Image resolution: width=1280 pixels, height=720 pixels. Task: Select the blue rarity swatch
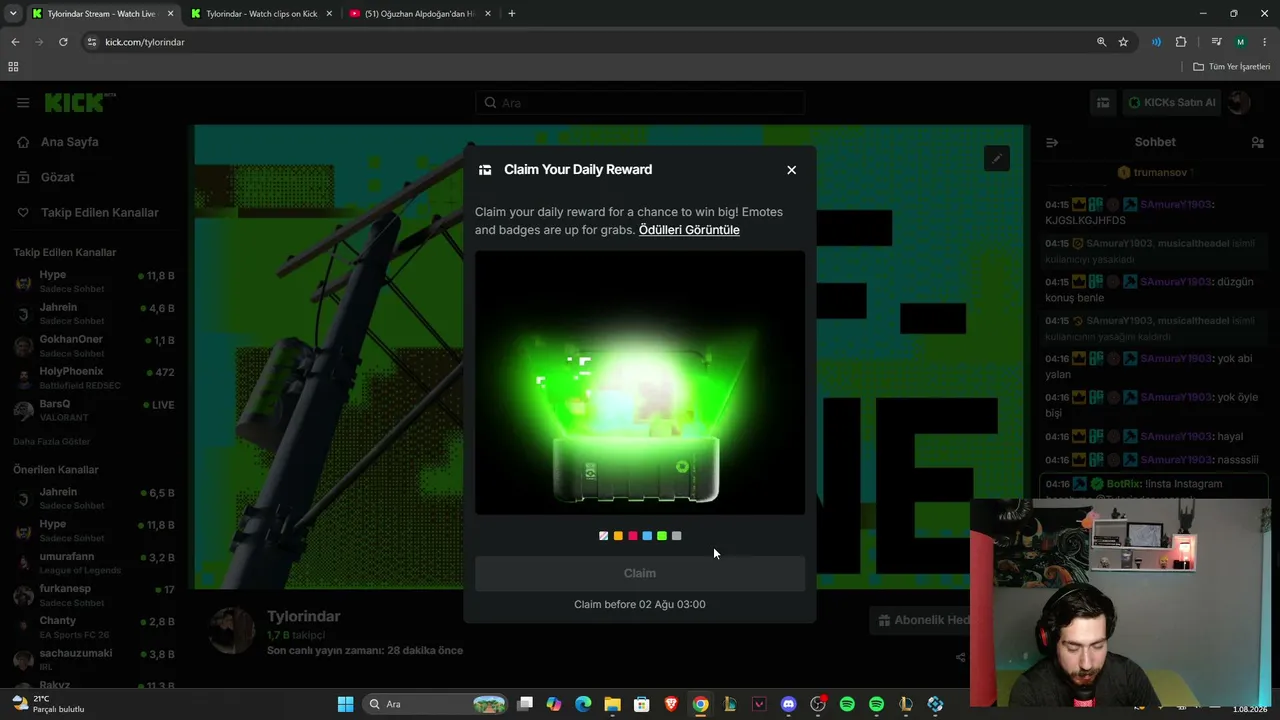[x=647, y=536]
